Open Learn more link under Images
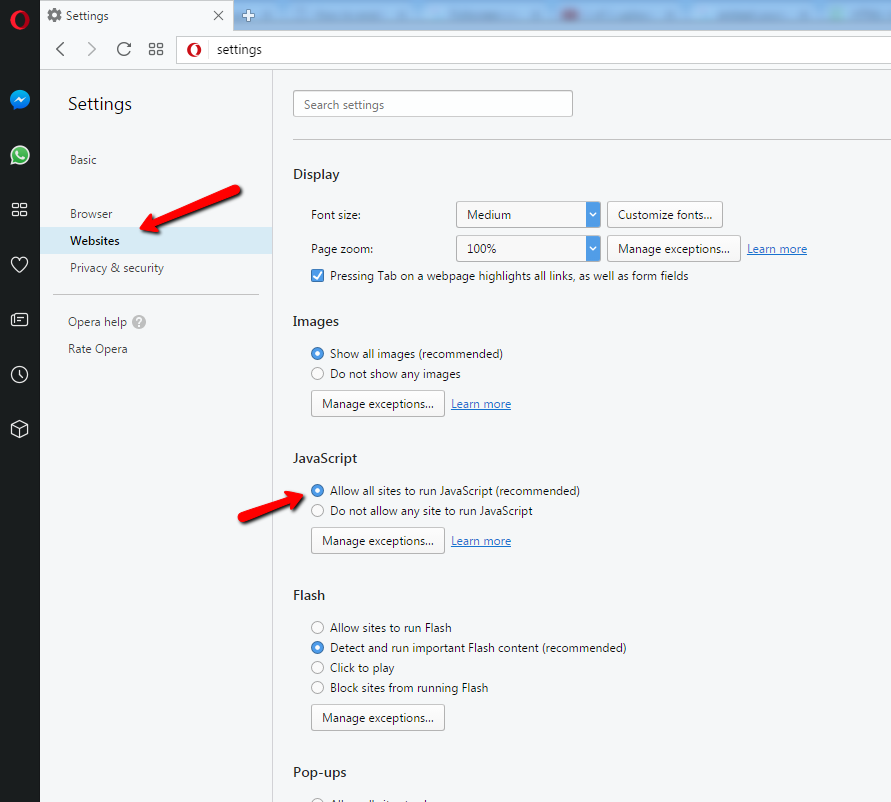This screenshot has height=802, width=891. click(x=481, y=404)
